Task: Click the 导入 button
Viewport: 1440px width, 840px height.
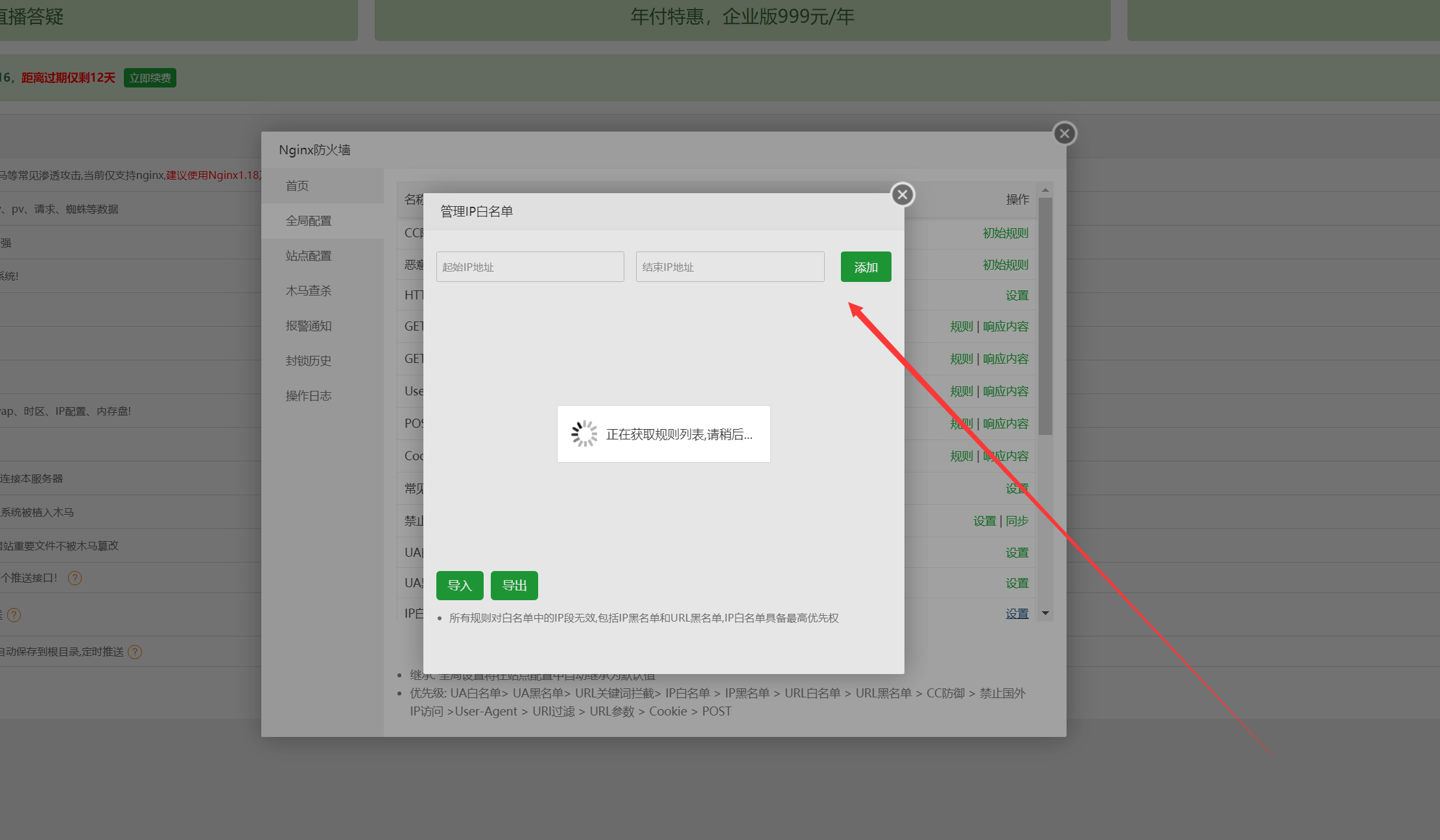Action: click(460, 585)
